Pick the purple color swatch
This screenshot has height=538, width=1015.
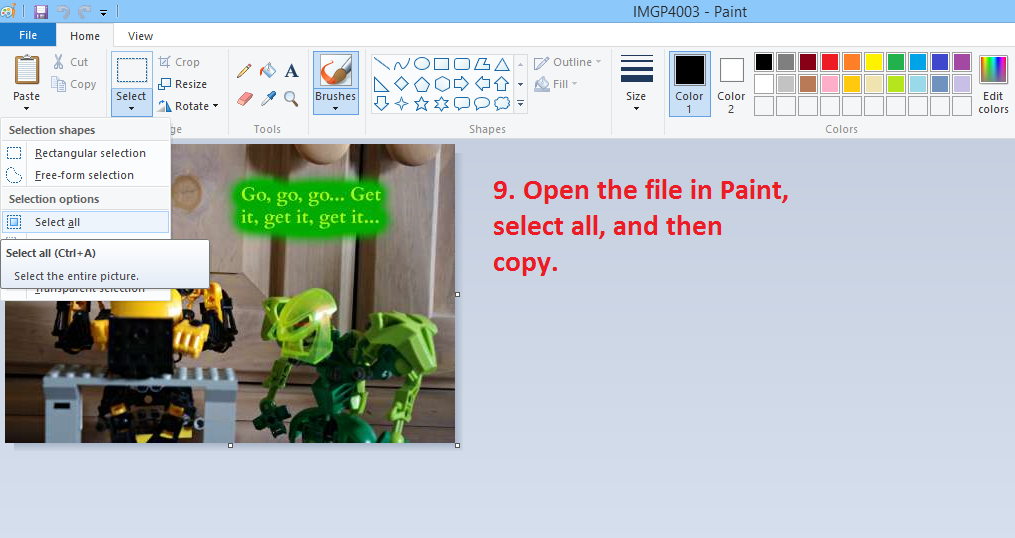click(962, 62)
